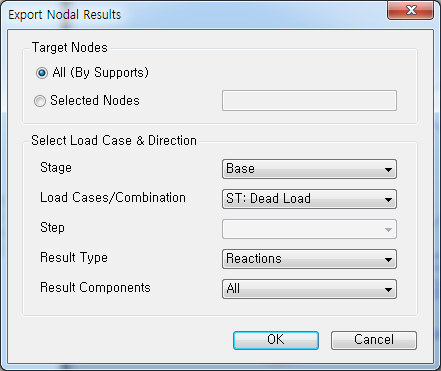This screenshot has width=441, height=371.
Task: Click the Selected Nodes label text
Action: [95, 101]
